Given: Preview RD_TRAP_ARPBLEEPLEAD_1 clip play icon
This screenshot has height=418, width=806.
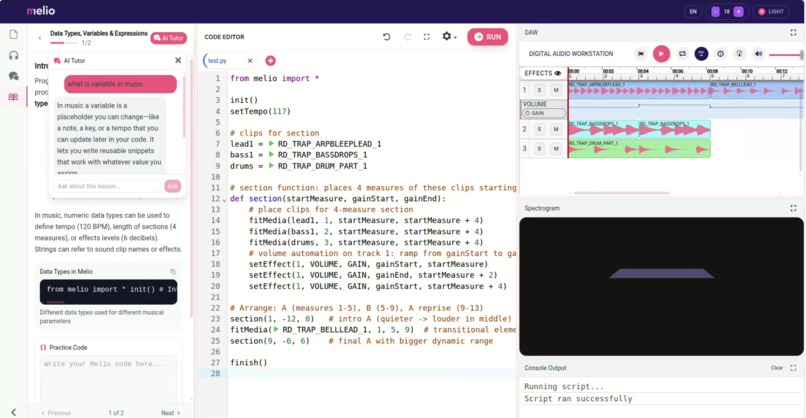Looking at the screenshot, I should pyautogui.click(x=271, y=143).
